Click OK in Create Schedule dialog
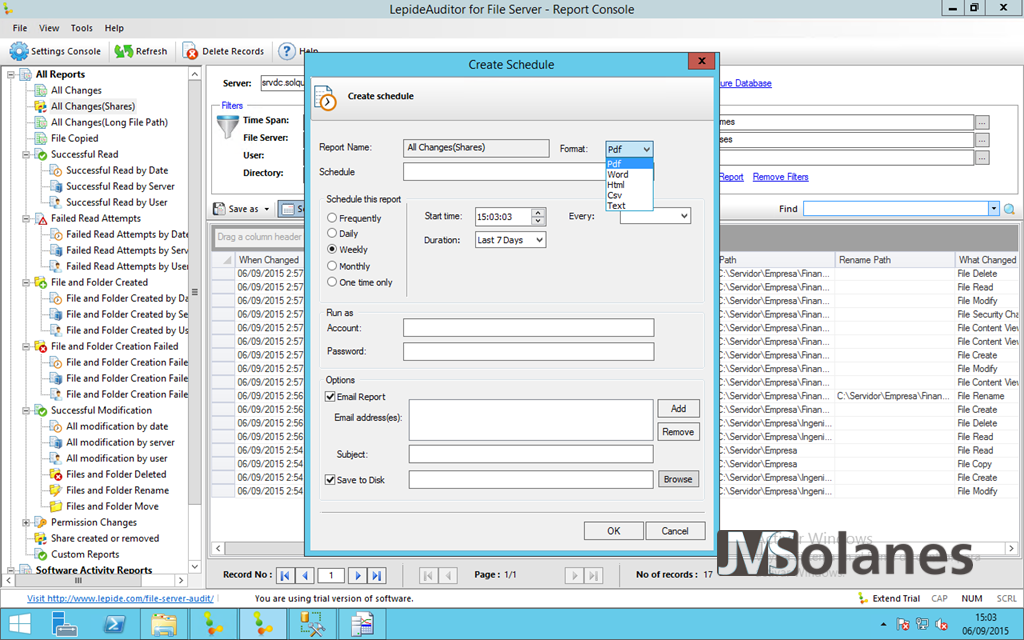This screenshot has height=640, width=1024. [614, 531]
